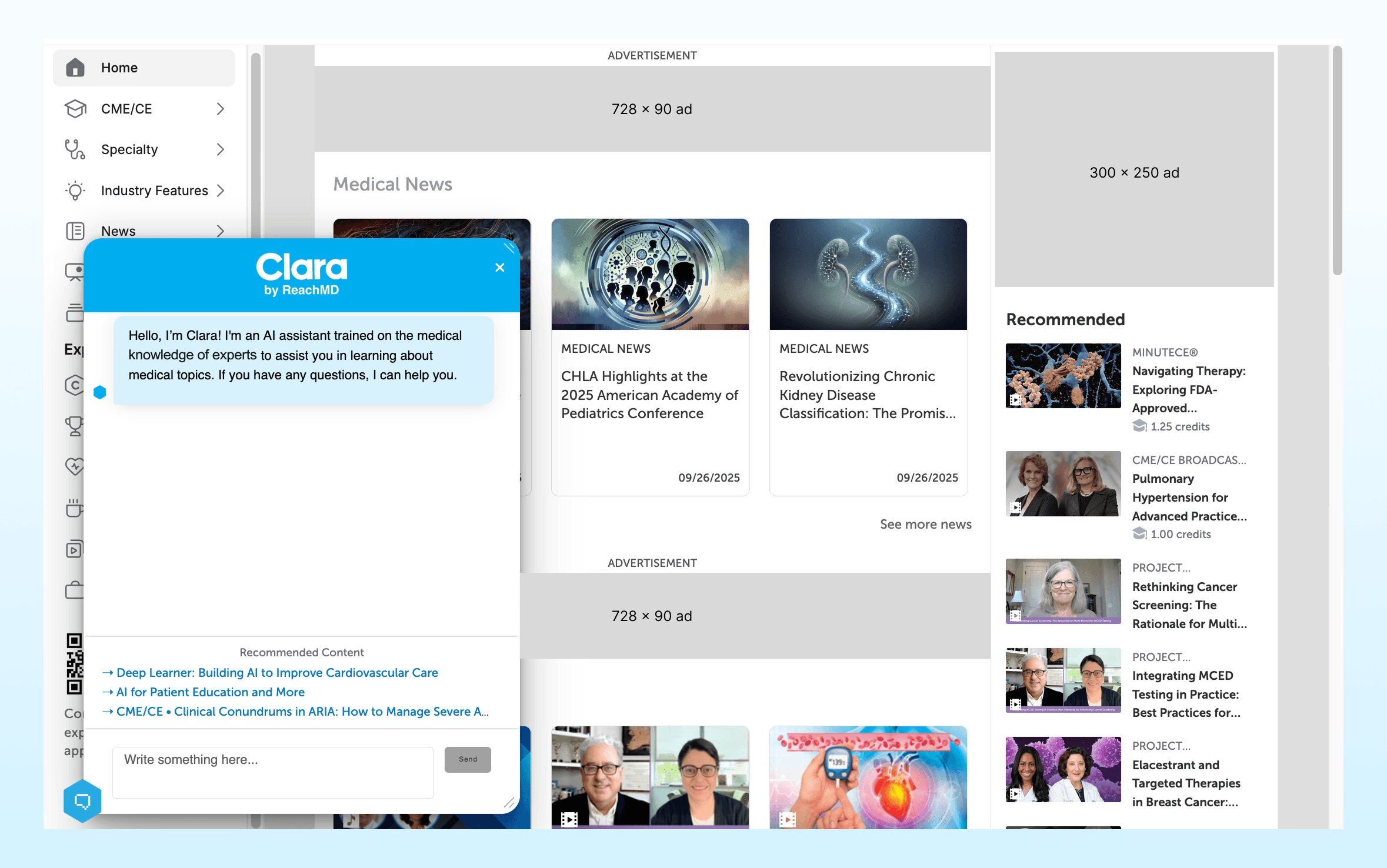Click the trophy icon in sidebar

[75, 426]
